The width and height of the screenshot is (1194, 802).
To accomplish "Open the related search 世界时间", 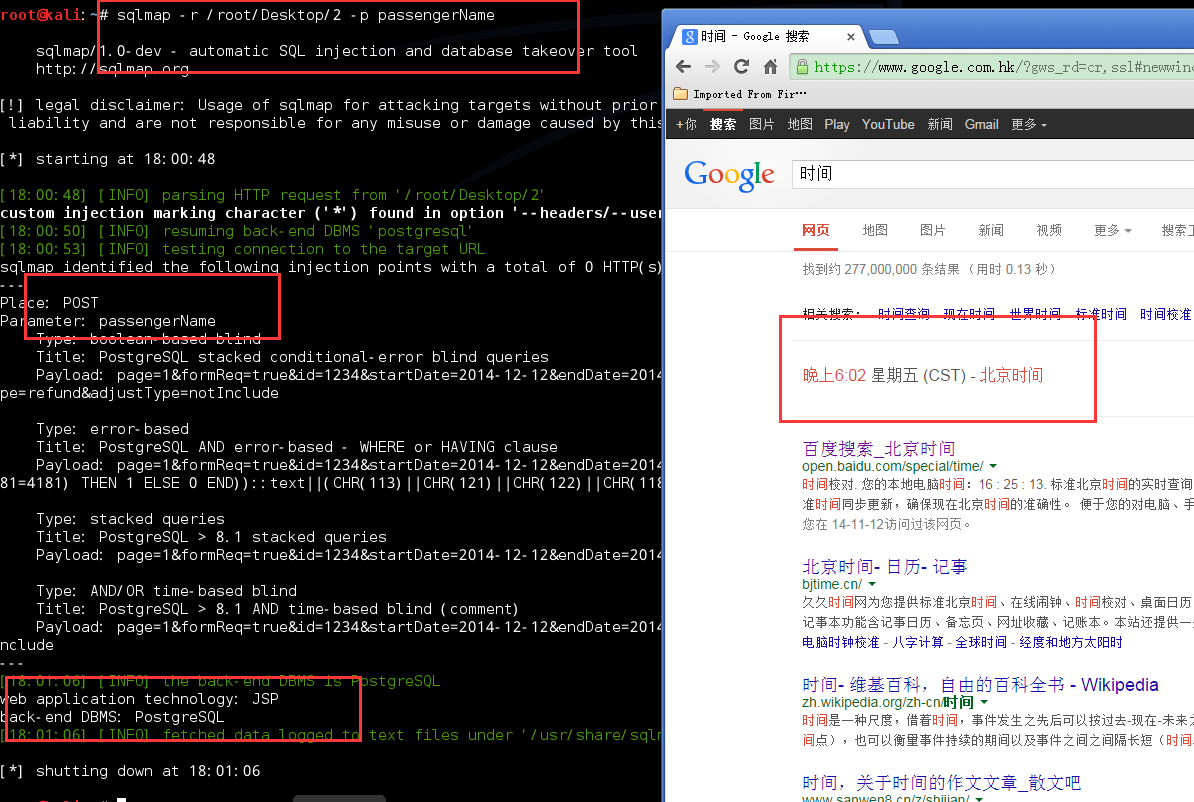I will (1035, 313).
